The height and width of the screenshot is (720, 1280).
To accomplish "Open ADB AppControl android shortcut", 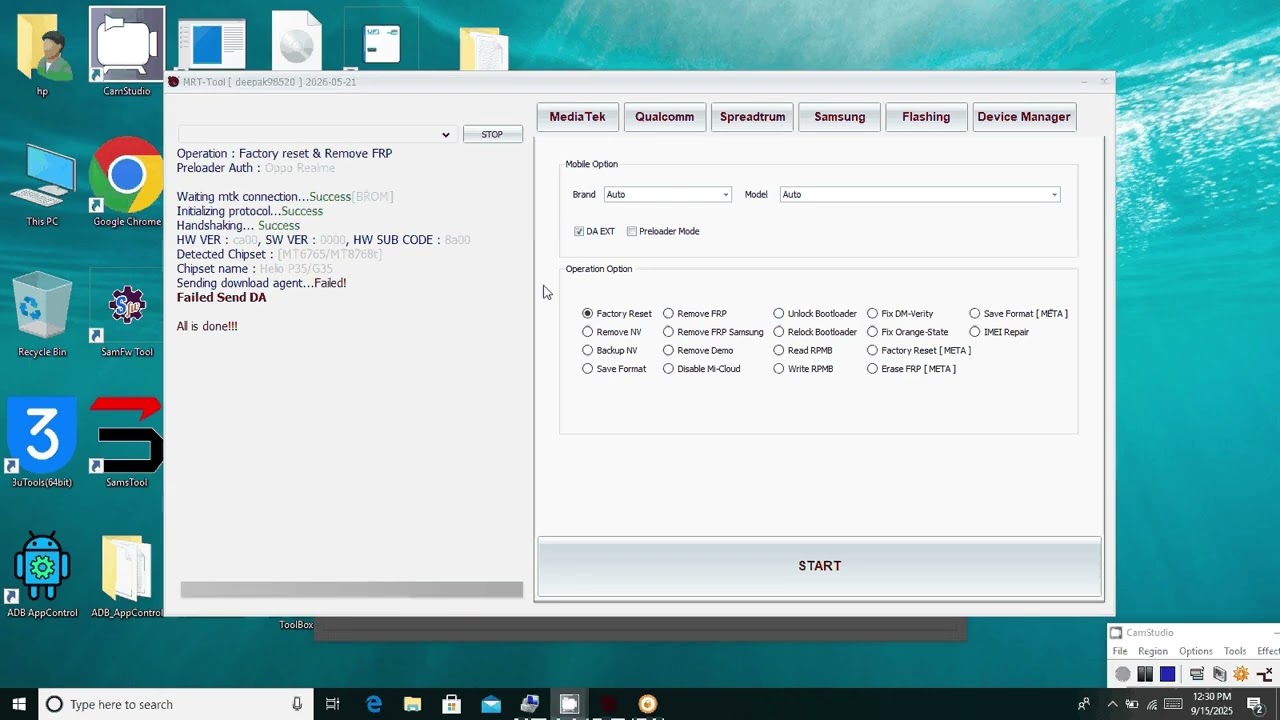I will click(42, 574).
